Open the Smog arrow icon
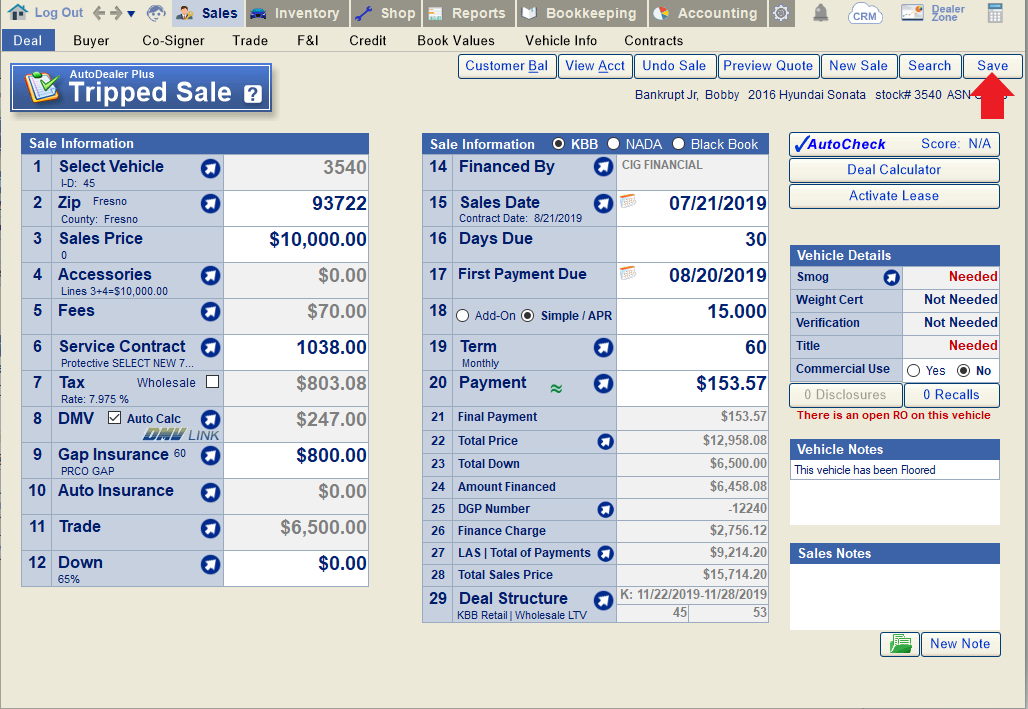 coord(891,278)
